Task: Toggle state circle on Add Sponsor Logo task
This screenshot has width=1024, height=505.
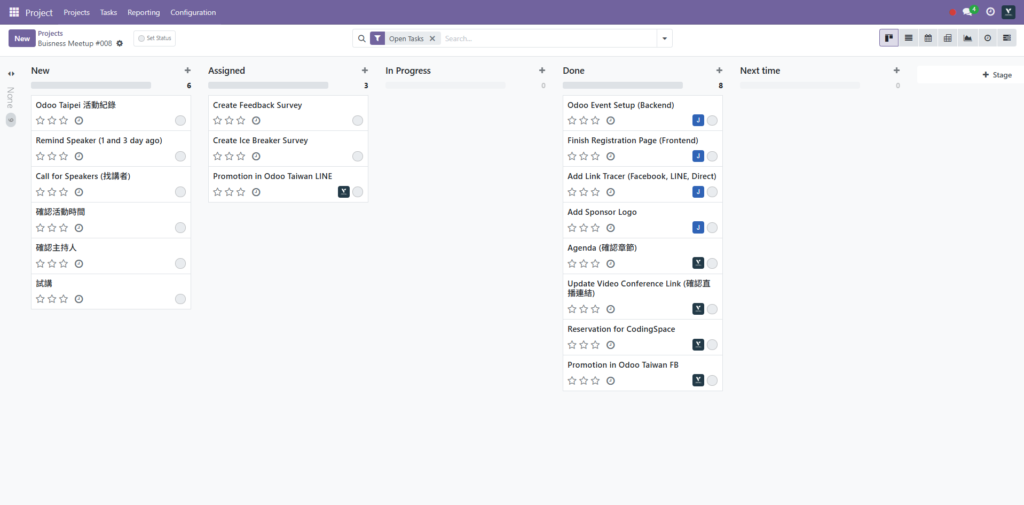Action: (712, 228)
